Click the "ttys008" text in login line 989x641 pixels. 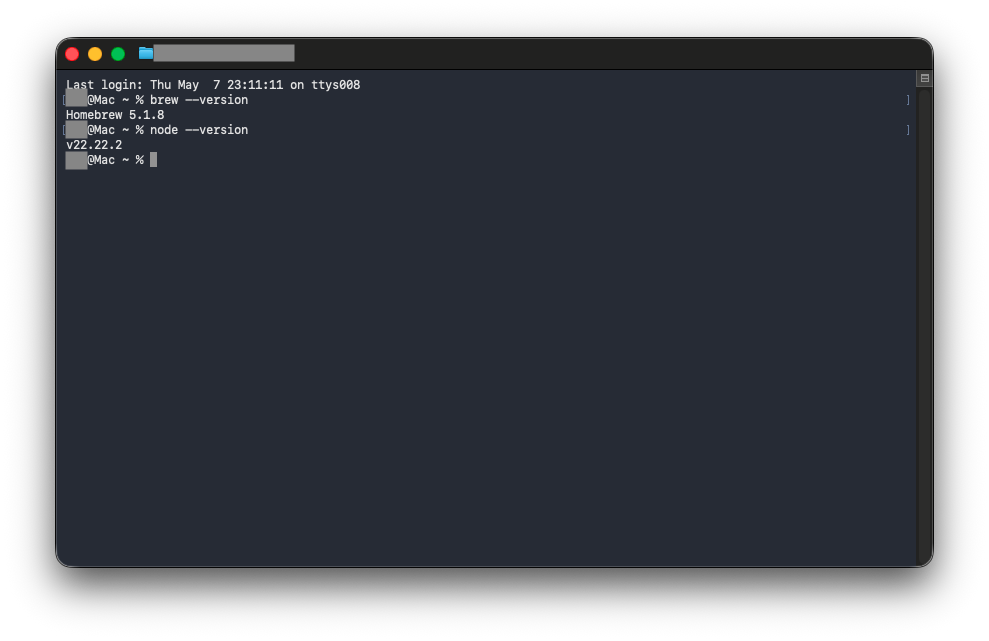(336, 85)
